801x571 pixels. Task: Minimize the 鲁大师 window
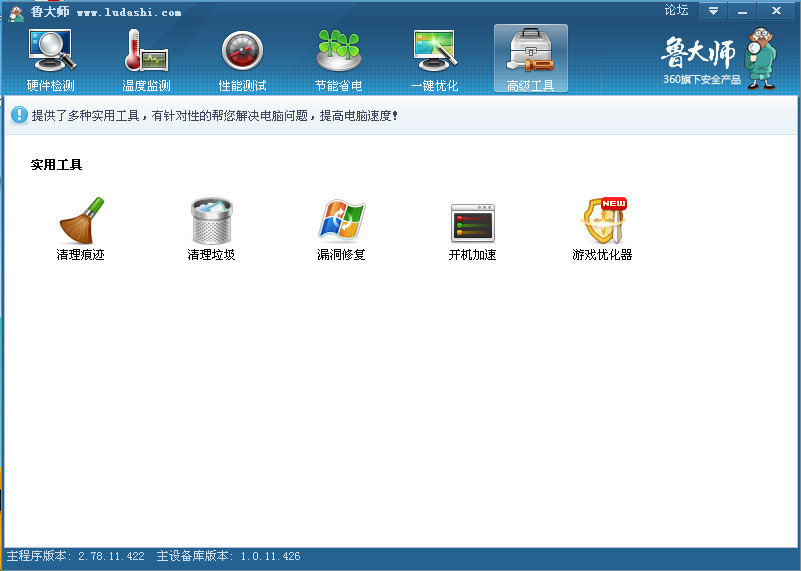(742, 11)
